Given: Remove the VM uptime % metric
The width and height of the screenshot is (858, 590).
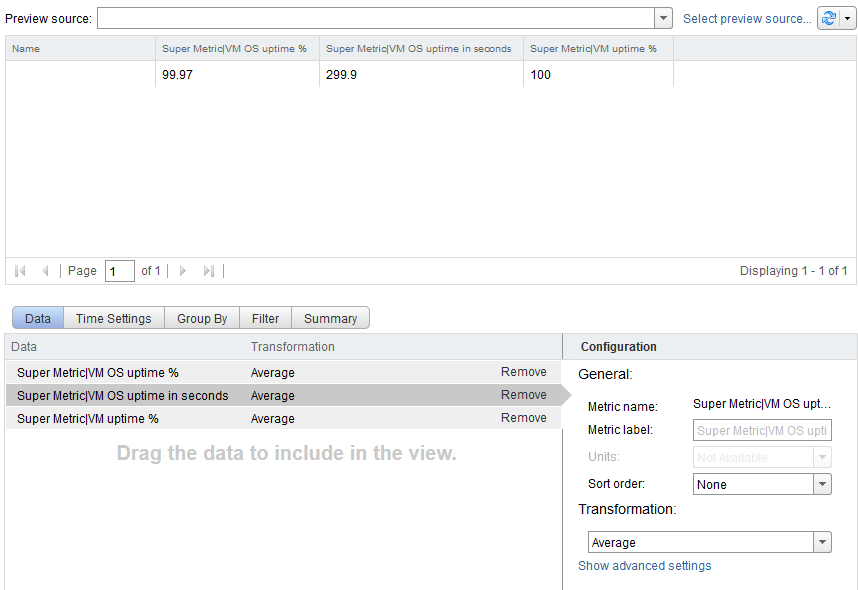Looking at the screenshot, I should [523, 418].
